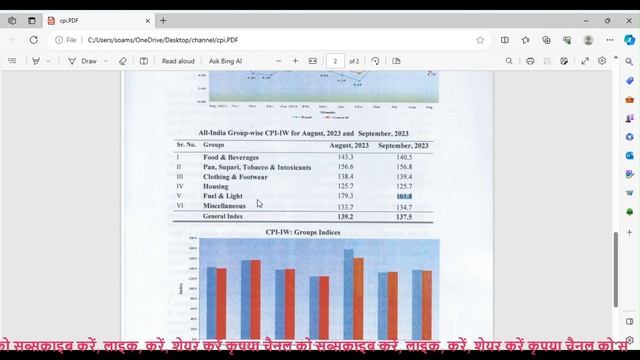Open PDF toolbar settings gear

pos(602,60)
